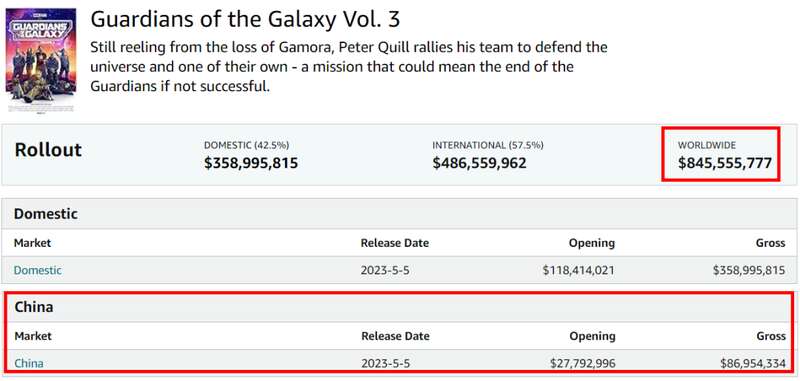Click the Domestic section header
The width and height of the screenshot is (800, 381).
[x=46, y=214]
